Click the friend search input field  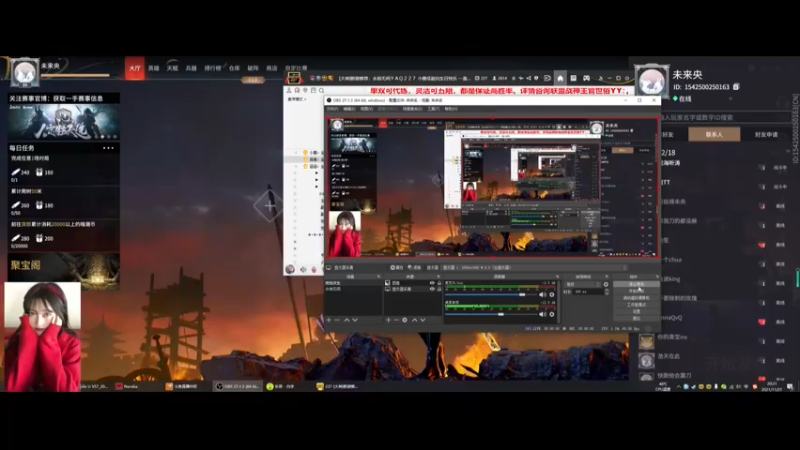click(727, 117)
